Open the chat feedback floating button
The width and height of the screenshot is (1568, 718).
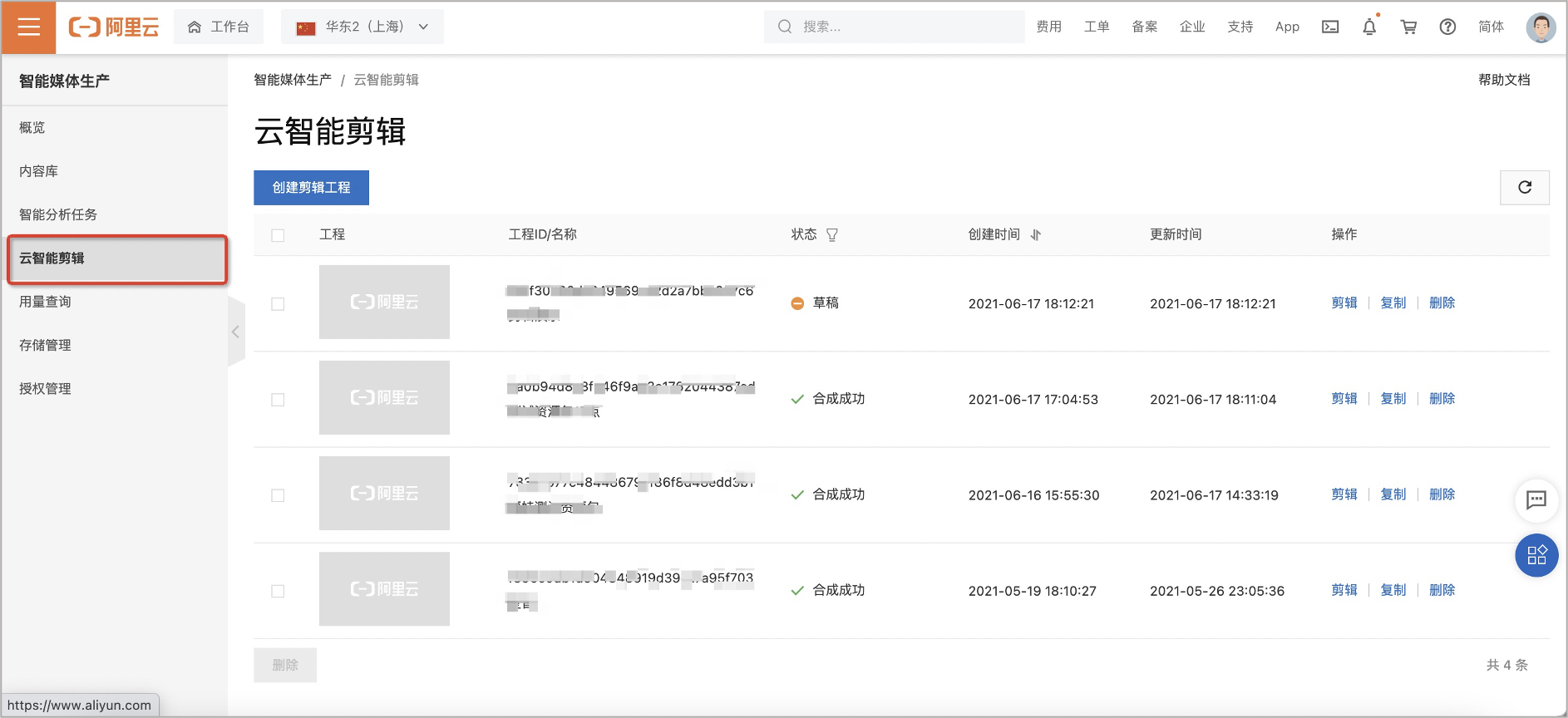click(1536, 499)
